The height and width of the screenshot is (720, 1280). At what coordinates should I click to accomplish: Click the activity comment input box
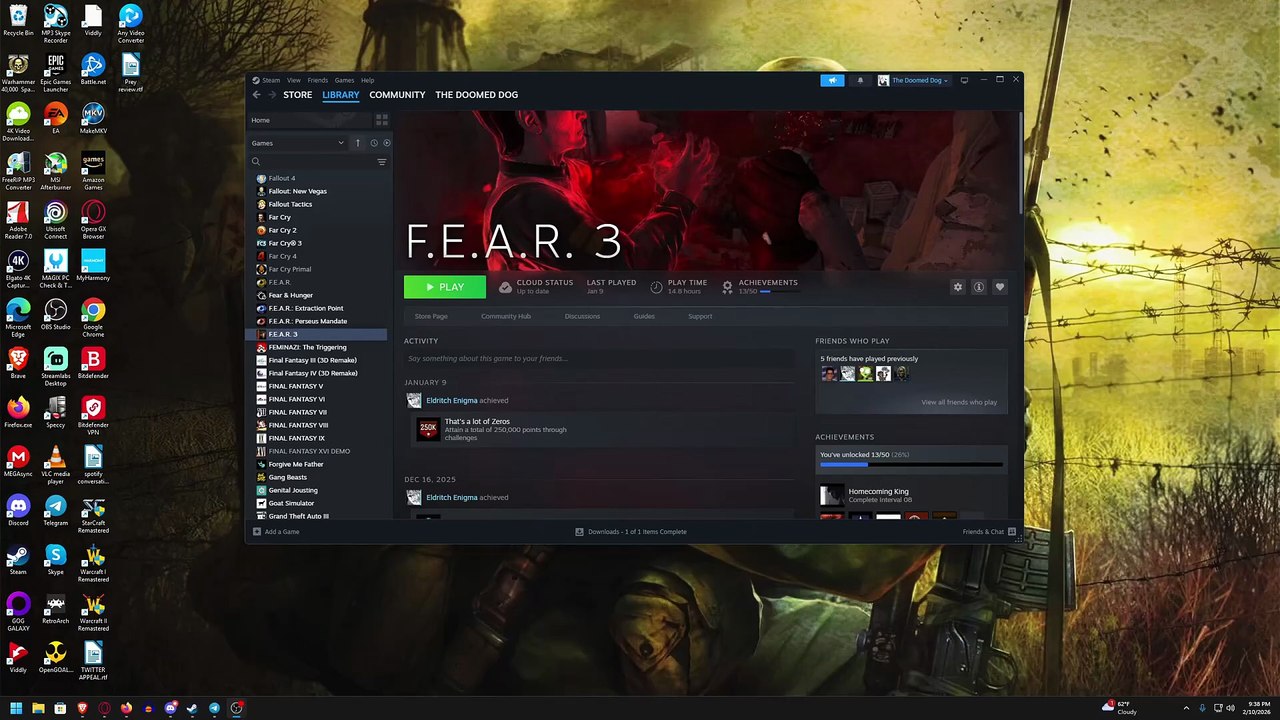point(600,358)
